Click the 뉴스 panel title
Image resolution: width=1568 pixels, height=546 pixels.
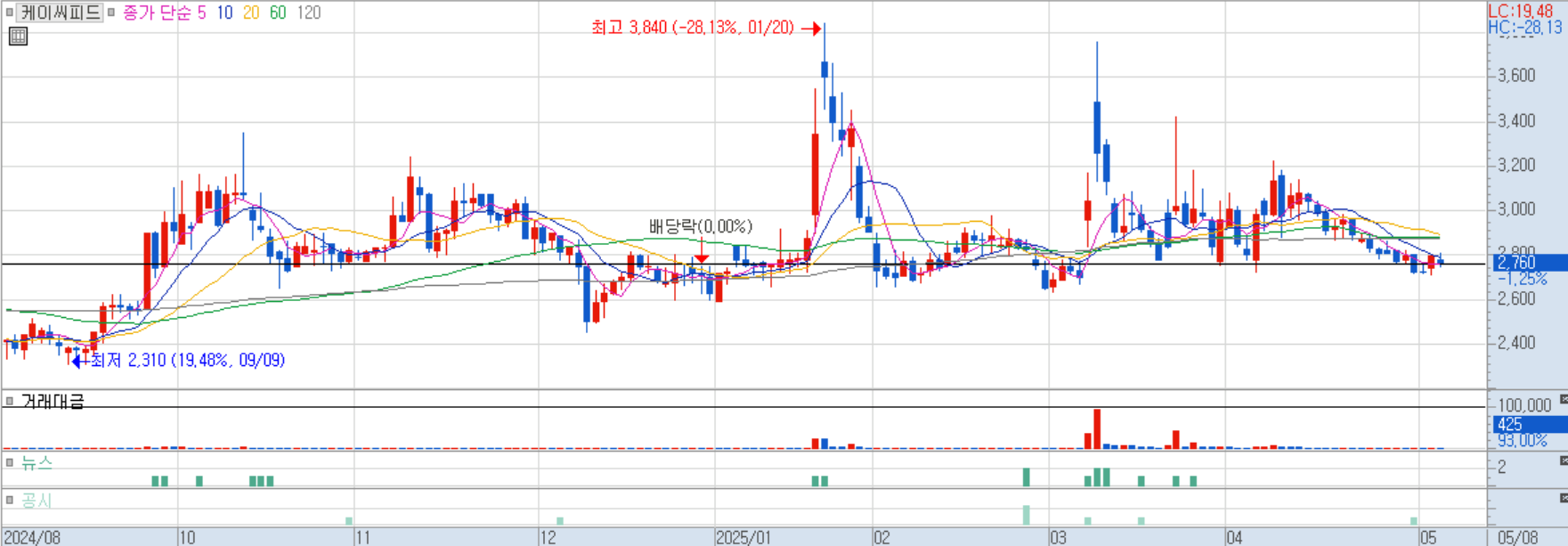(x=37, y=463)
